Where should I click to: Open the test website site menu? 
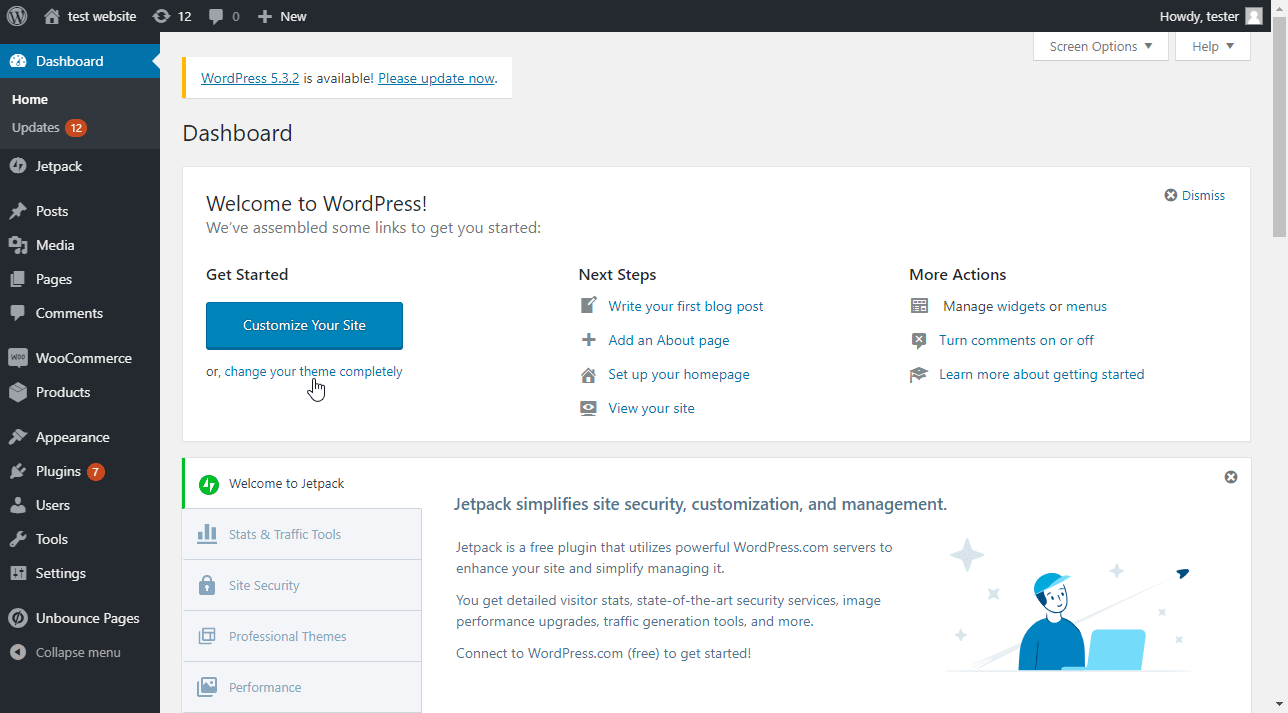pos(90,16)
